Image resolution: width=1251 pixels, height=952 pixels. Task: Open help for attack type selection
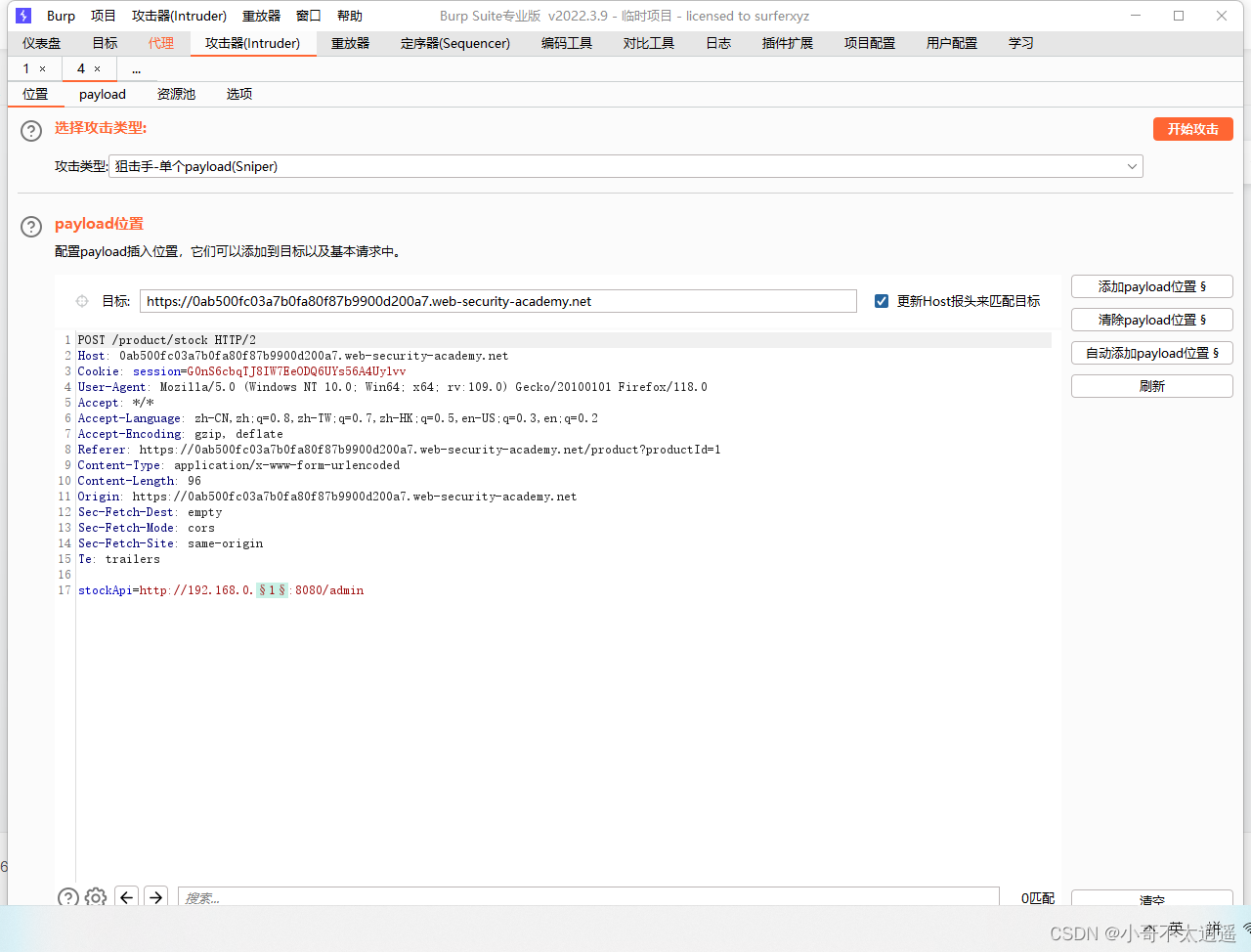point(31,131)
